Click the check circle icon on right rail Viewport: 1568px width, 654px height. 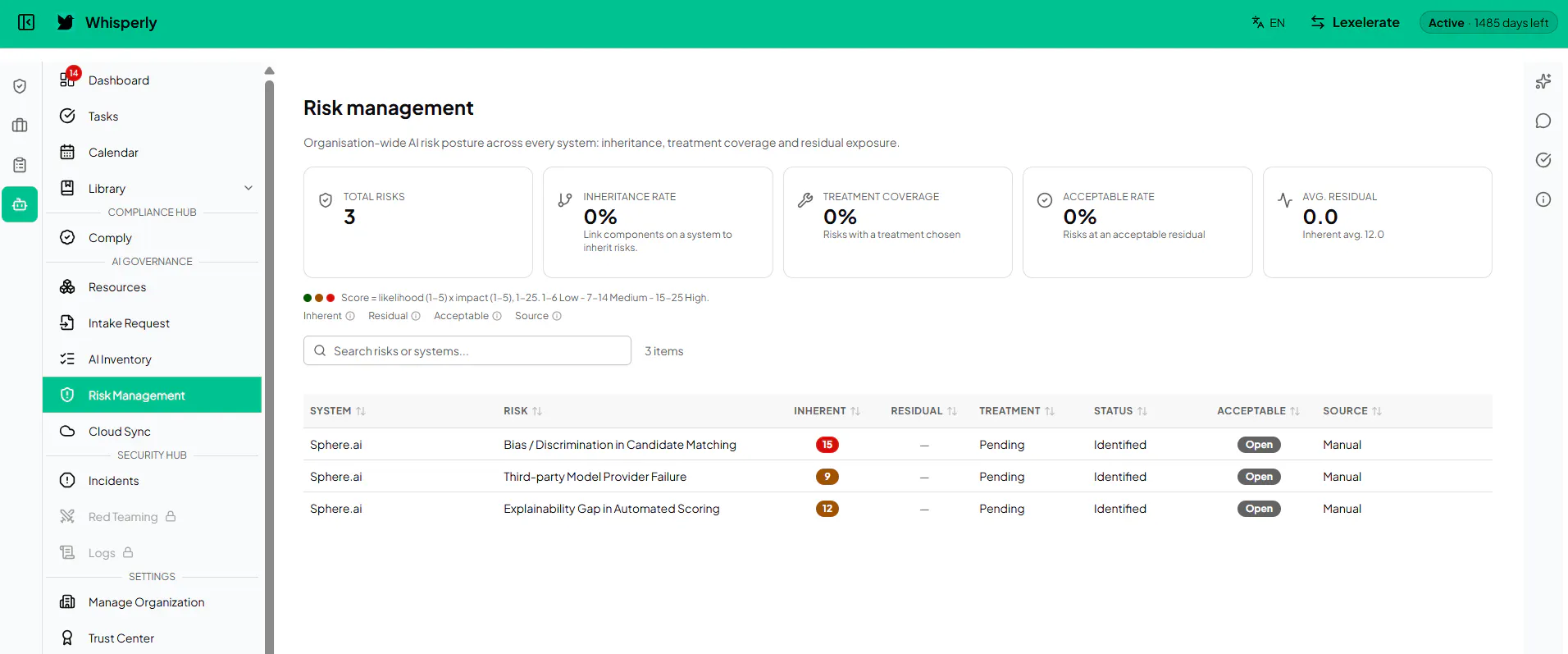[1543, 160]
